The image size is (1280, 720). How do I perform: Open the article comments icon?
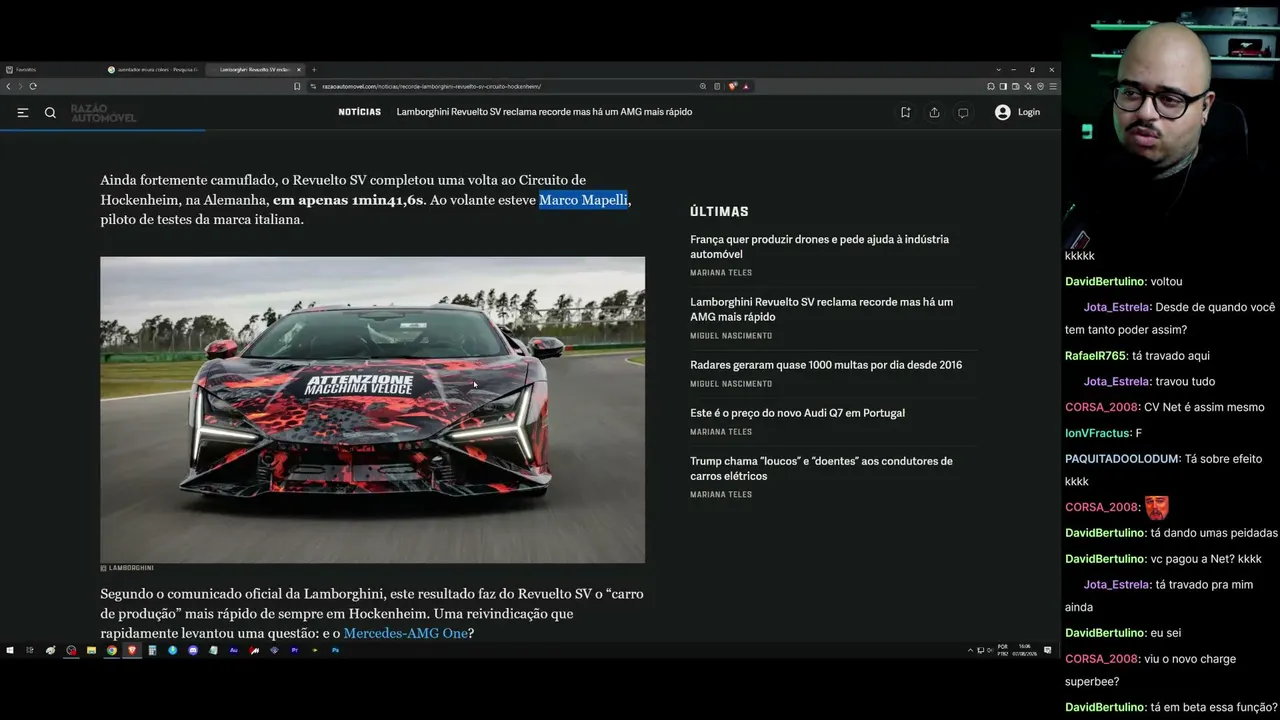tap(963, 113)
